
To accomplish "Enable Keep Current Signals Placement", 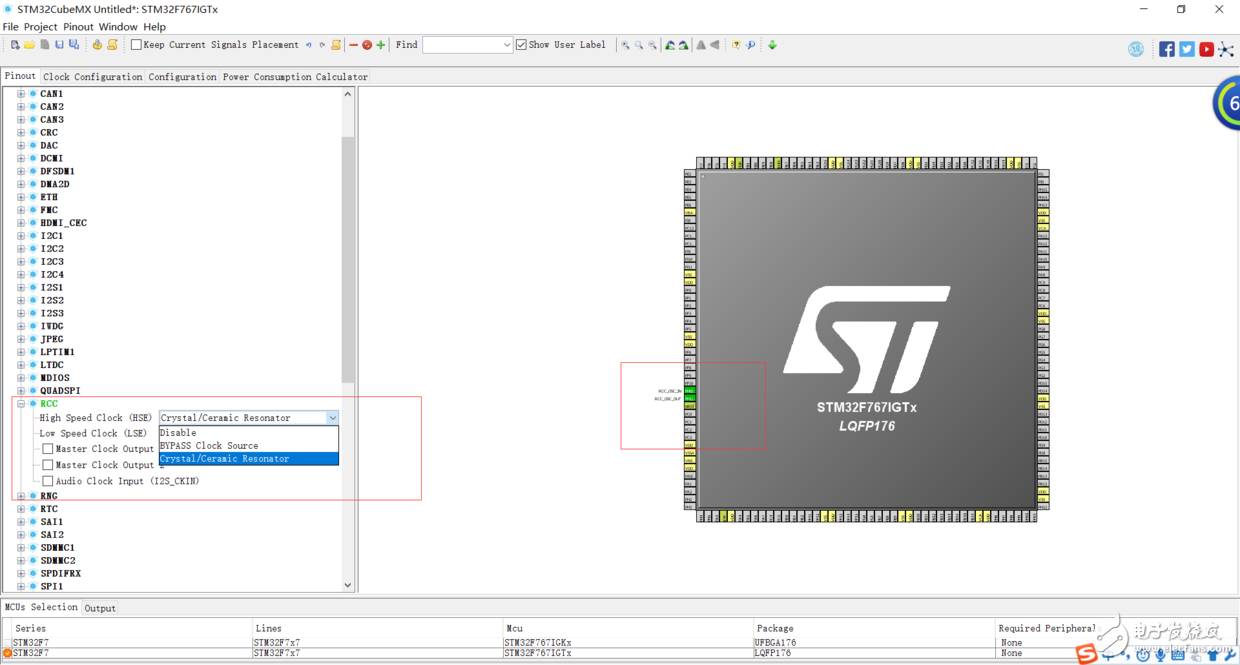I will (136, 44).
